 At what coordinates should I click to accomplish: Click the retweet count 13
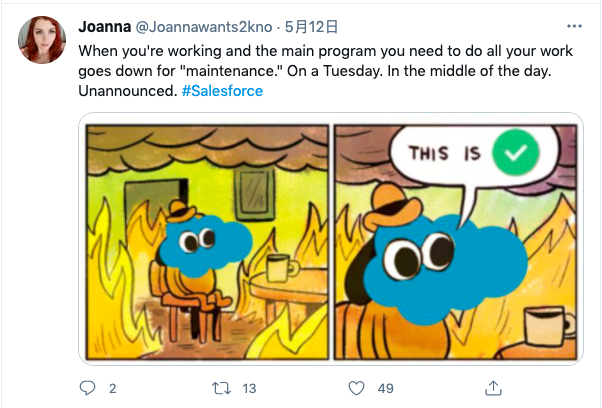pos(250,388)
